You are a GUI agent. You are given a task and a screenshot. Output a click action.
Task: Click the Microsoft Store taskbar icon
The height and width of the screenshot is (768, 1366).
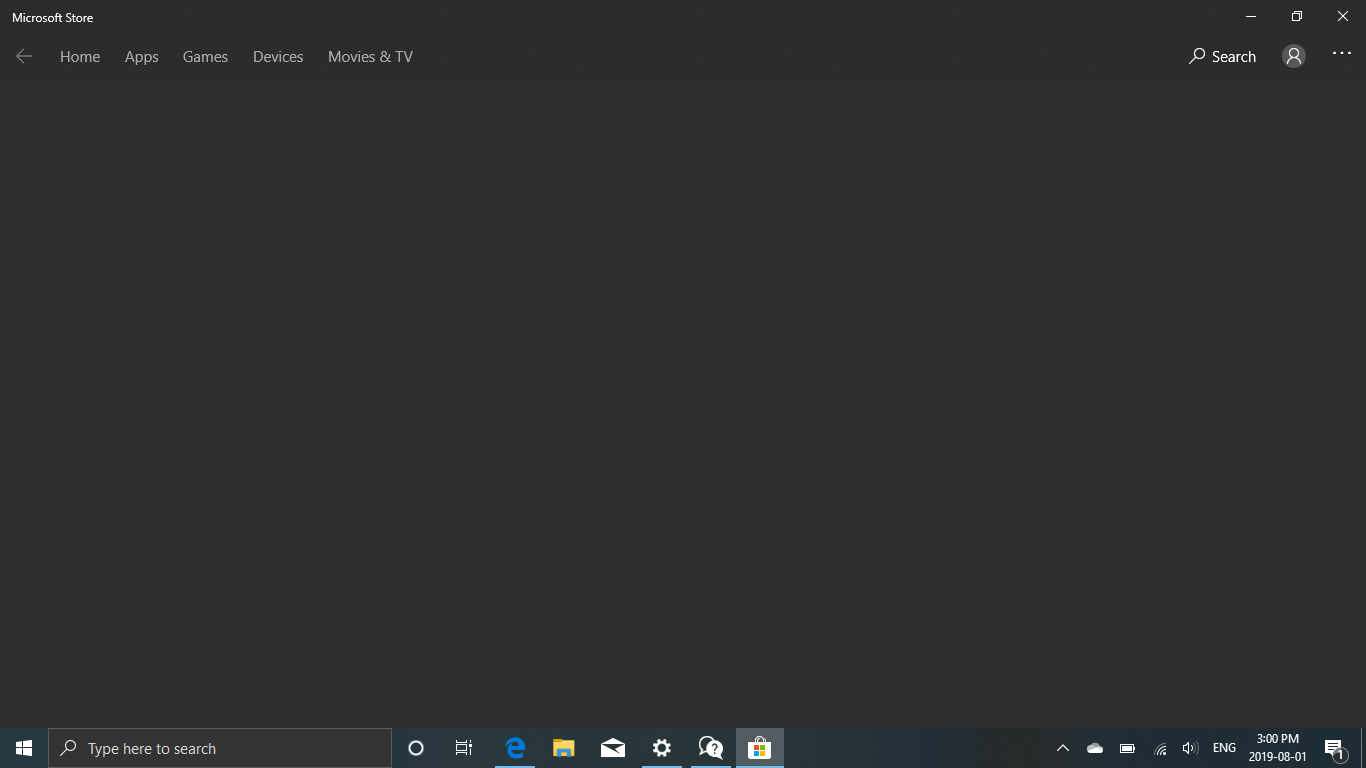pyautogui.click(x=760, y=748)
